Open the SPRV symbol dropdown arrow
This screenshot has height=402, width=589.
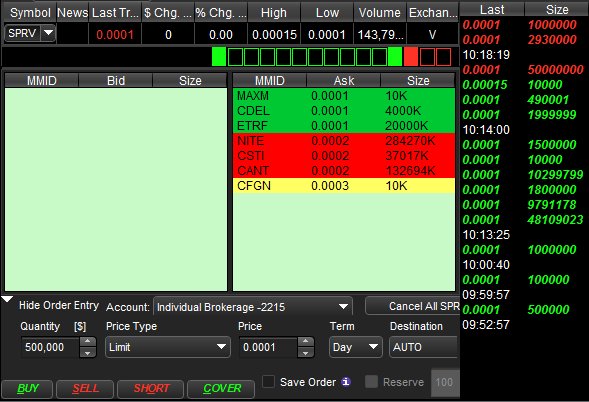(x=48, y=33)
